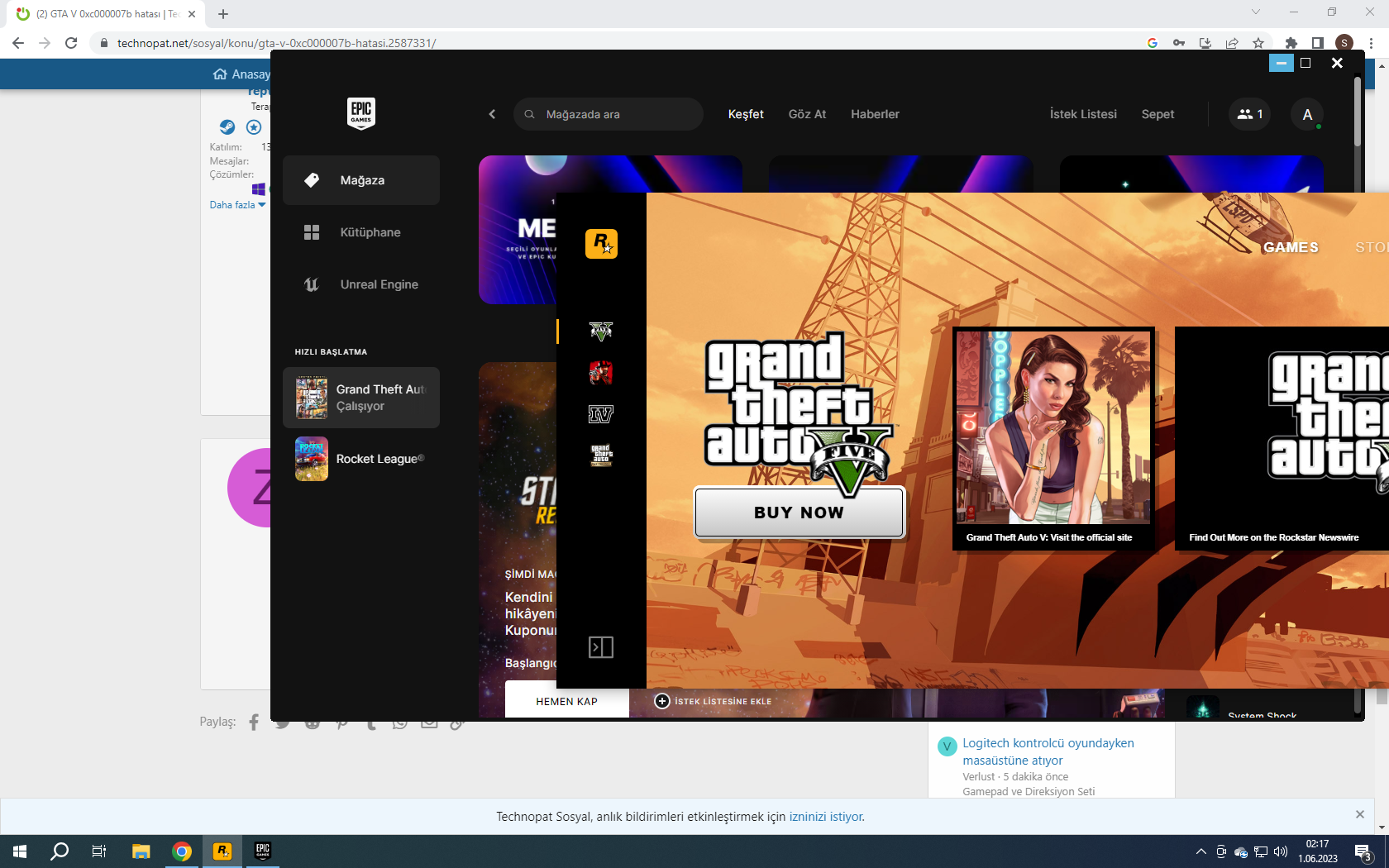
Task: Click the iznini istiyor notification link
Action: pyautogui.click(x=825, y=817)
